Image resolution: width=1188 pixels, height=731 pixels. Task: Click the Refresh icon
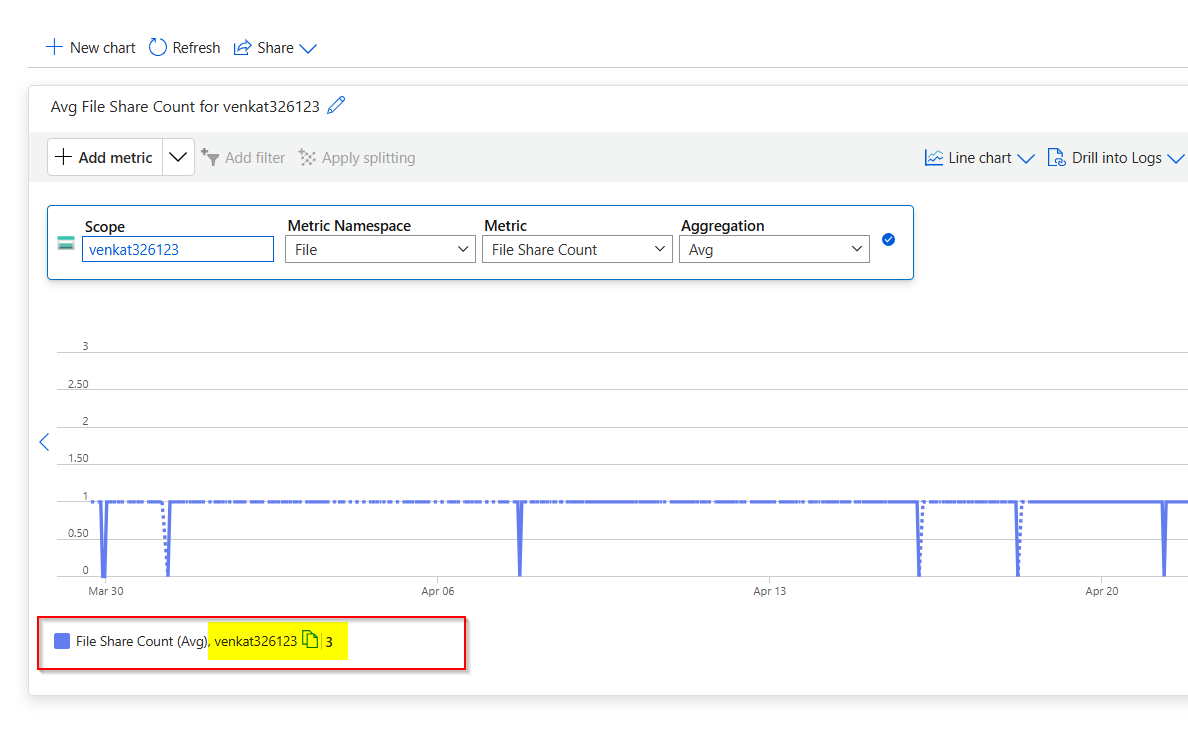tap(158, 48)
